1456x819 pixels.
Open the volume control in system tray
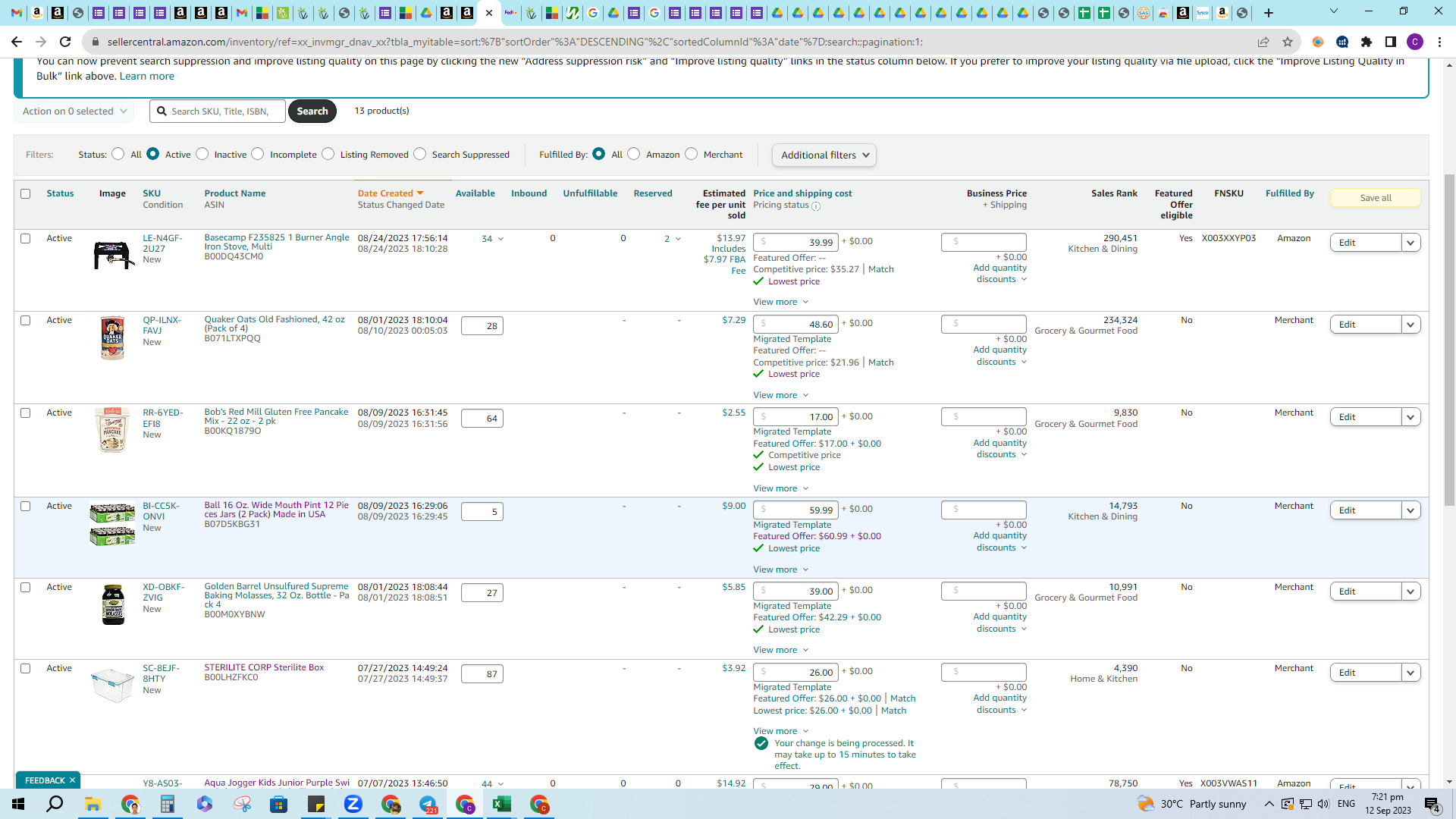click(1323, 804)
